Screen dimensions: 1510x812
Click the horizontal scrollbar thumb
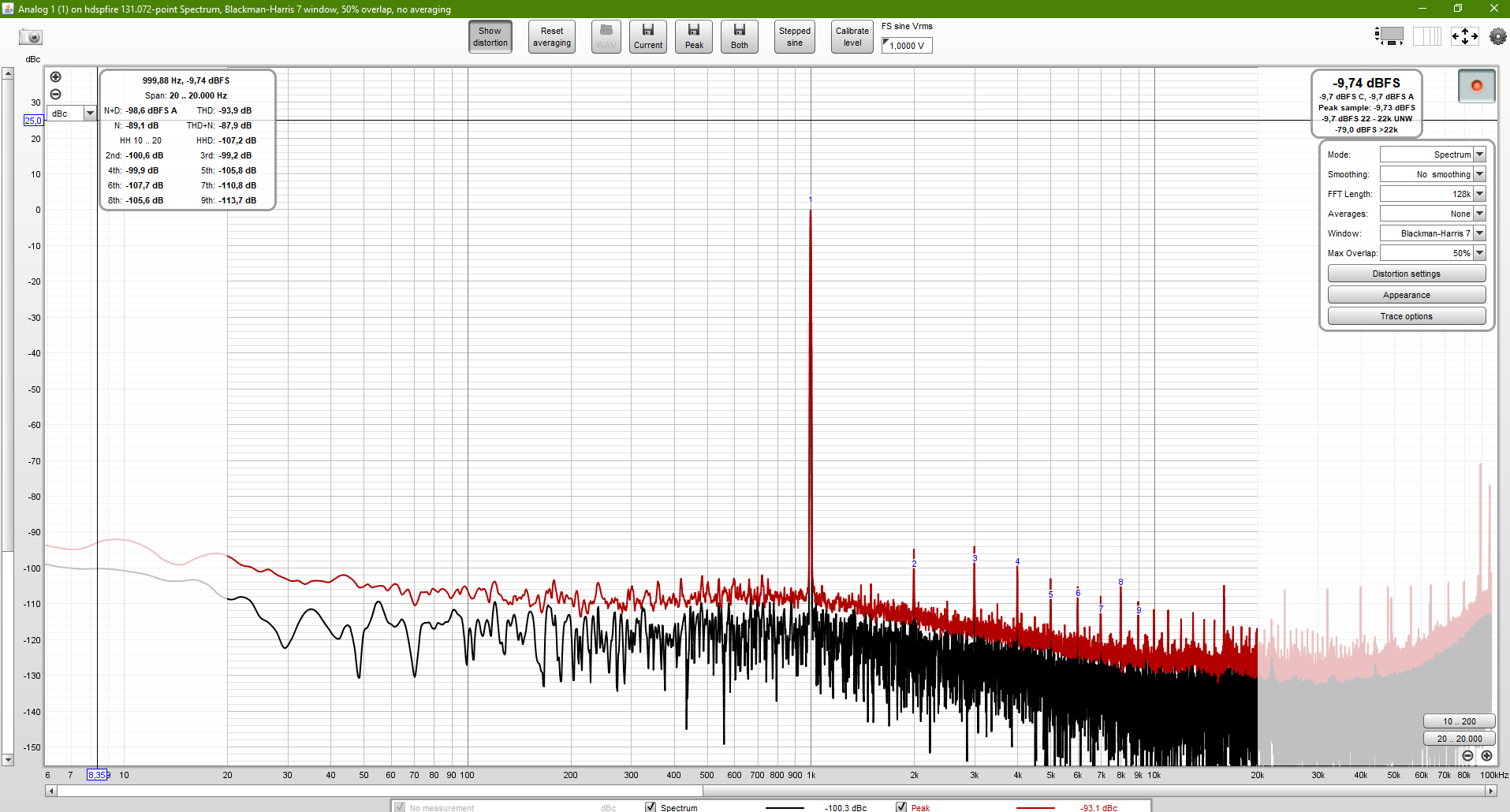pos(380,791)
